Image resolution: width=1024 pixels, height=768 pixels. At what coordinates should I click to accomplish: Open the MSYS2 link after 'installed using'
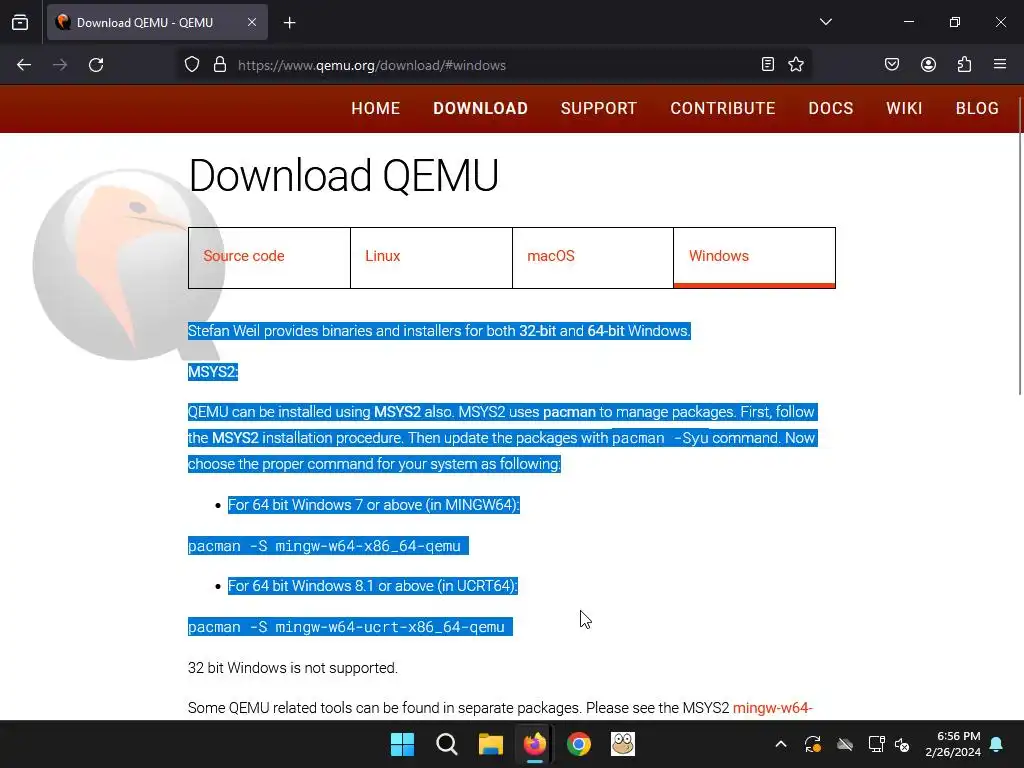[397, 412]
